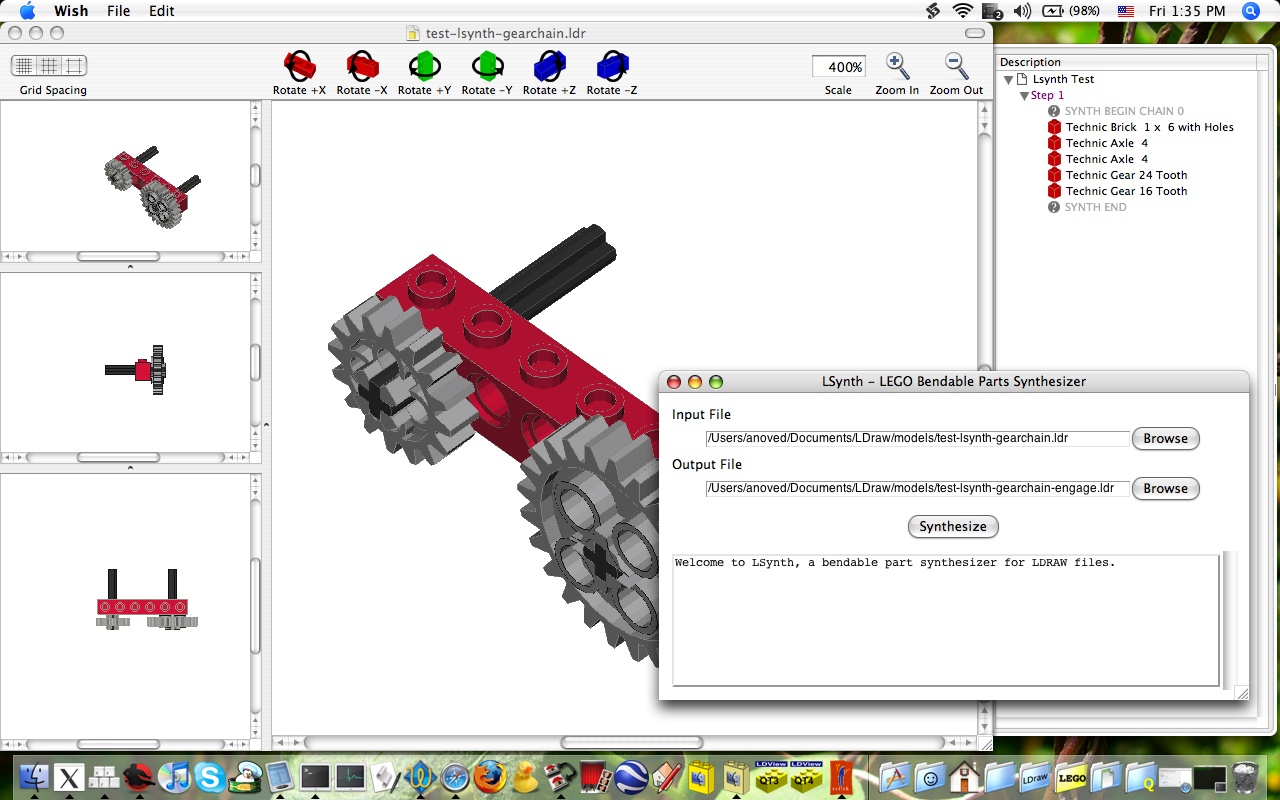Click the clock showing Fri 1:35 PM
This screenshot has height=800, width=1280.
[x=1187, y=11]
